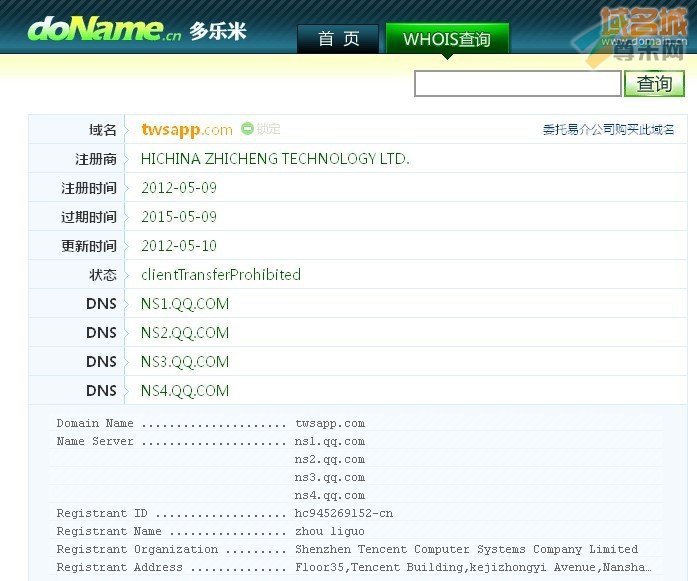Select Registrant ID hc945269152-cn
The height and width of the screenshot is (581, 697).
point(344,513)
